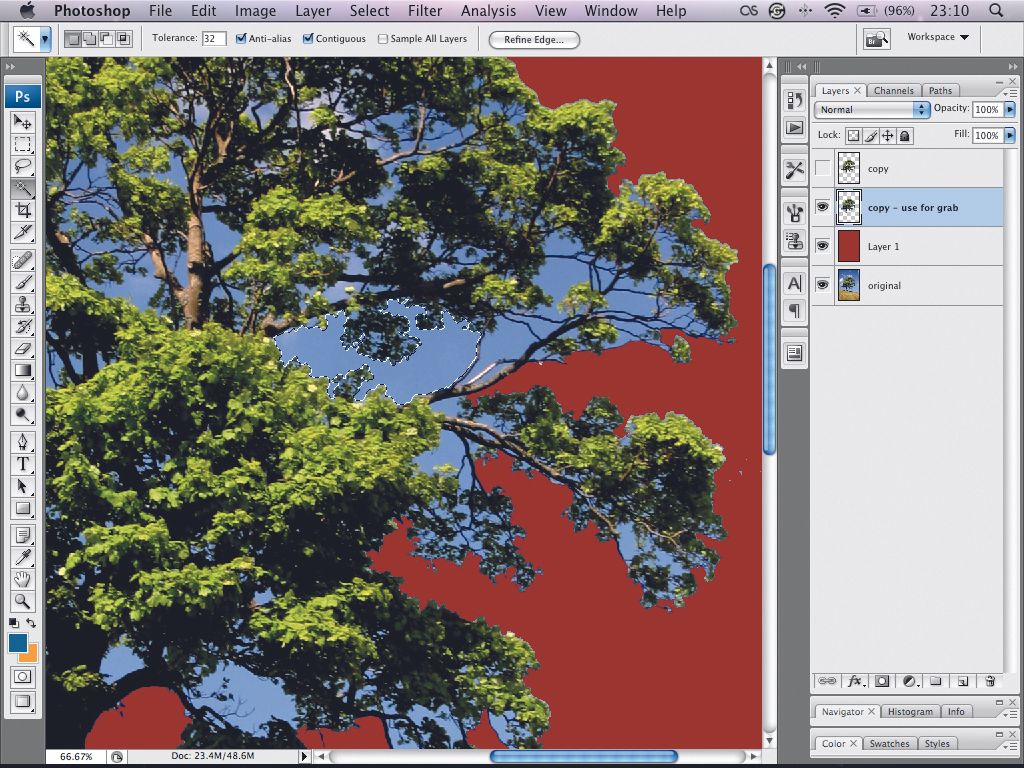Select the Crop tool
The image size is (1024, 768).
tap(22, 209)
